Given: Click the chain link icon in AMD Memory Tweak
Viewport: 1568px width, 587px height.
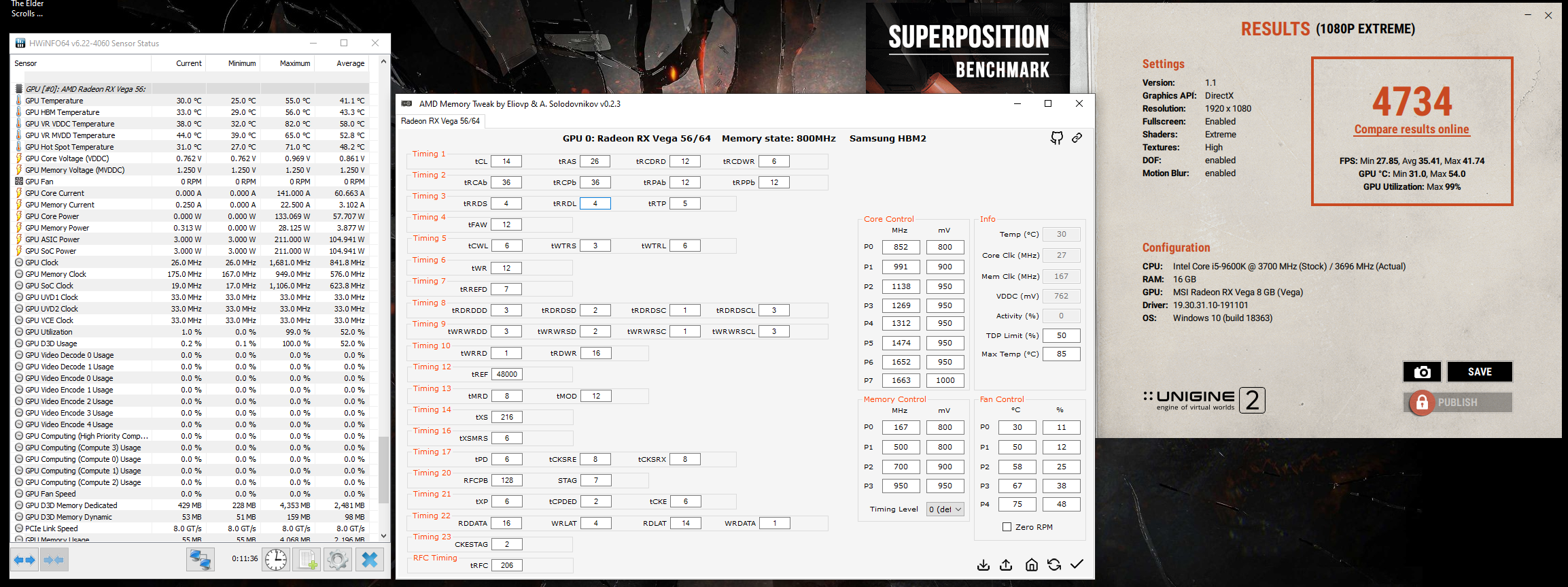Looking at the screenshot, I should click(x=1077, y=138).
